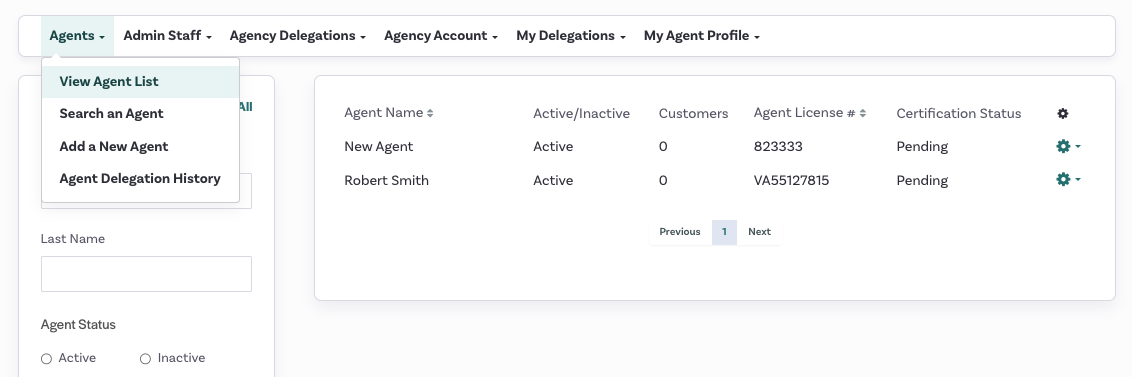Select page 1 in pagination
The height and width of the screenshot is (377, 1132).
tap(724, 233)
